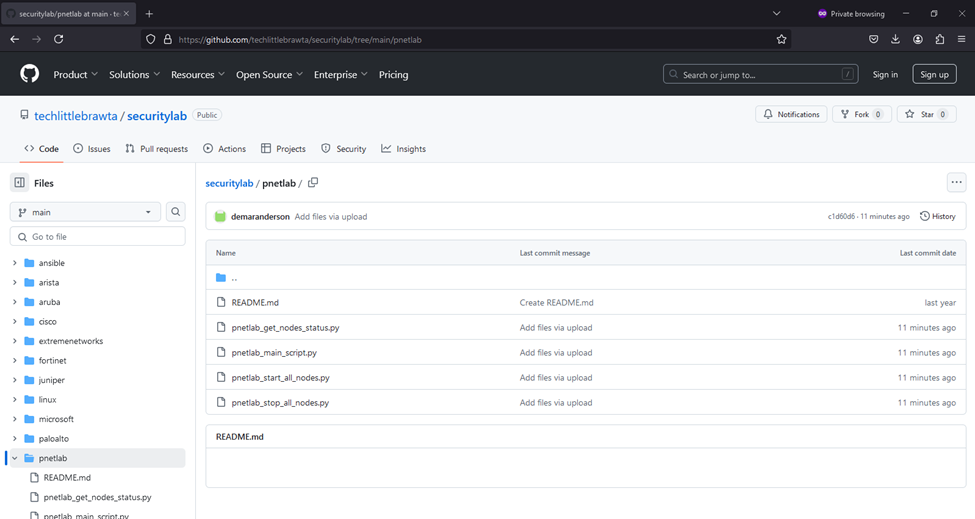Open the Product menu
Image resolution: width=975 pixels, height=519 pixels.
click(75, 75)
